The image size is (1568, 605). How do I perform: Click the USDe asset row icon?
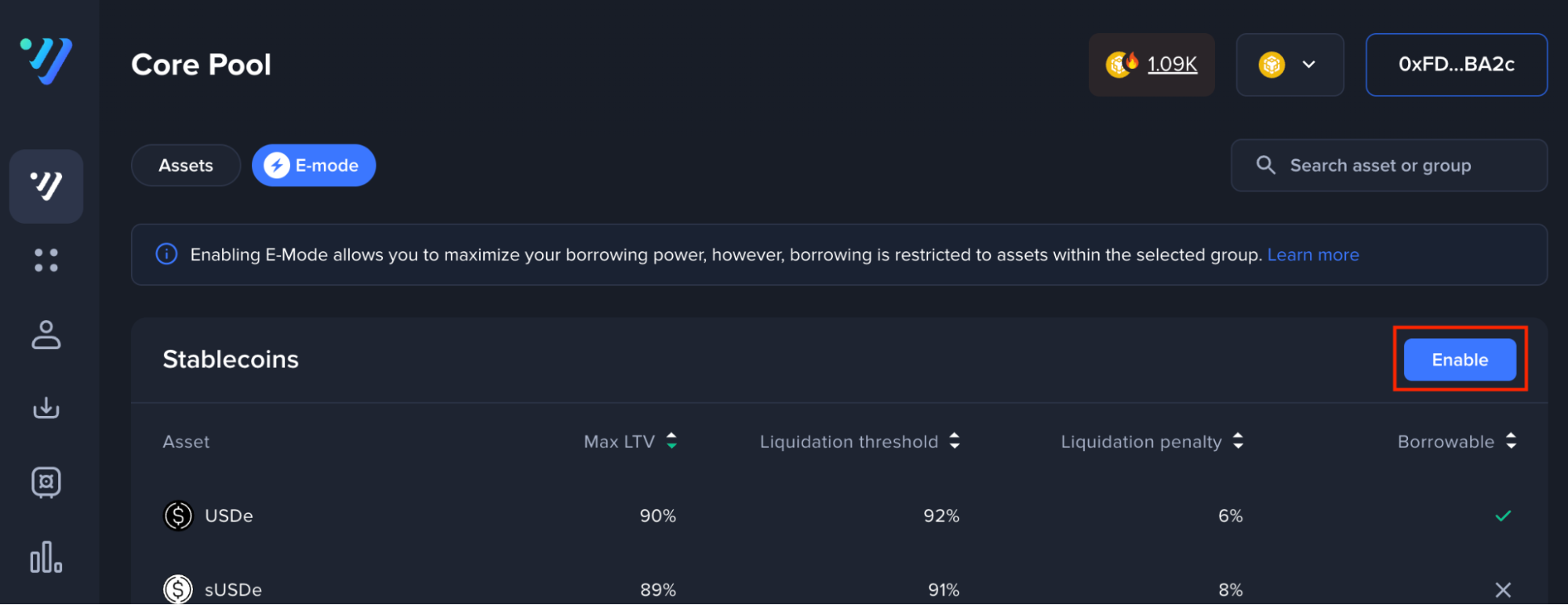(x=178, y=516)
